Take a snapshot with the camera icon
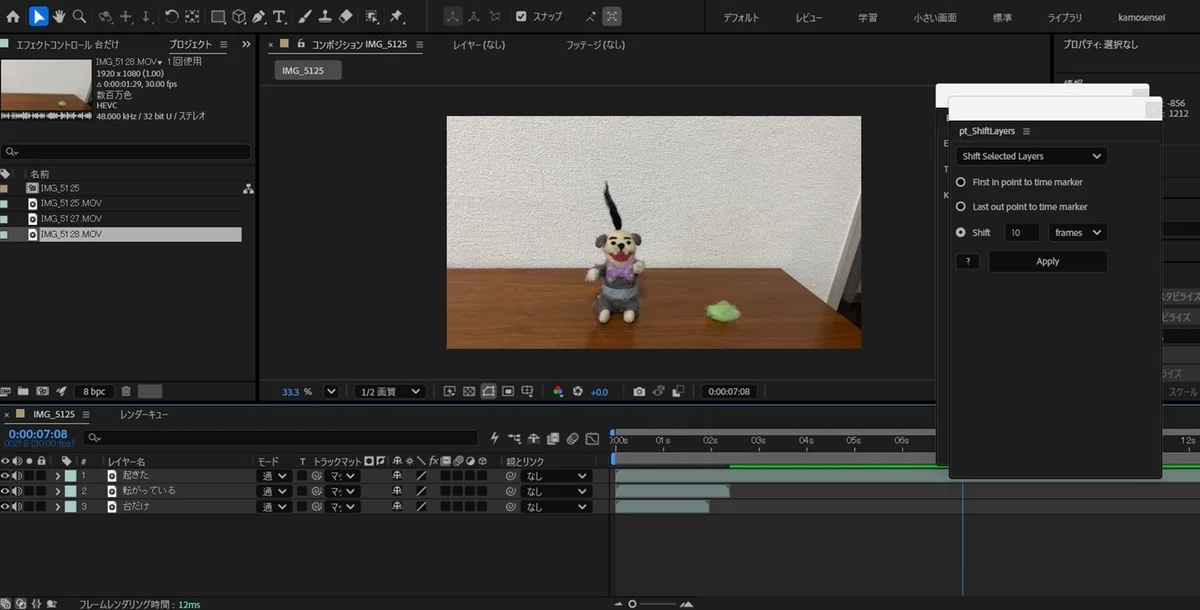Screen dimensions: 1200x610 (x=639, y=391)
